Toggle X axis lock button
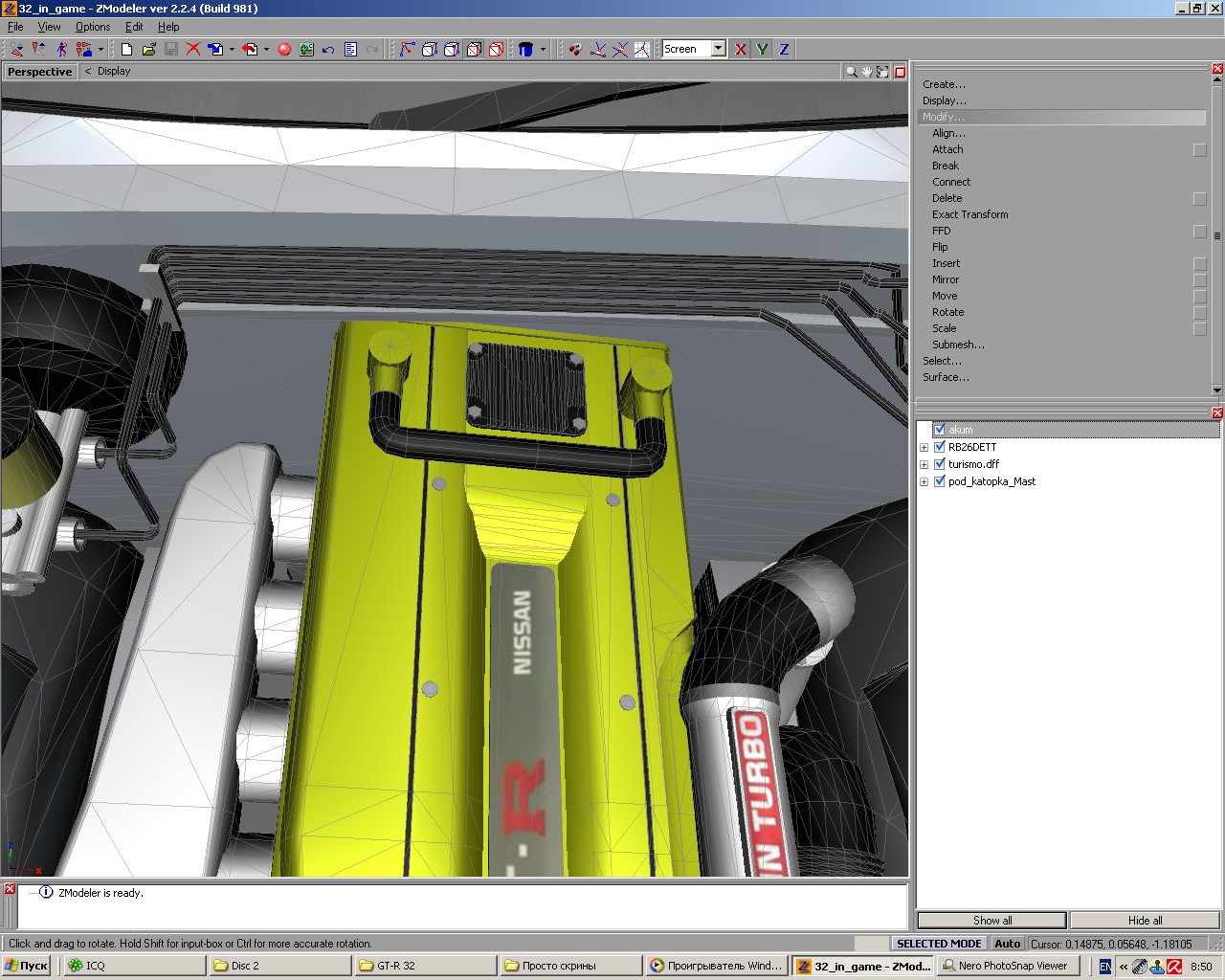Screen dimensions: 1225x980 (x=740, y=49)
